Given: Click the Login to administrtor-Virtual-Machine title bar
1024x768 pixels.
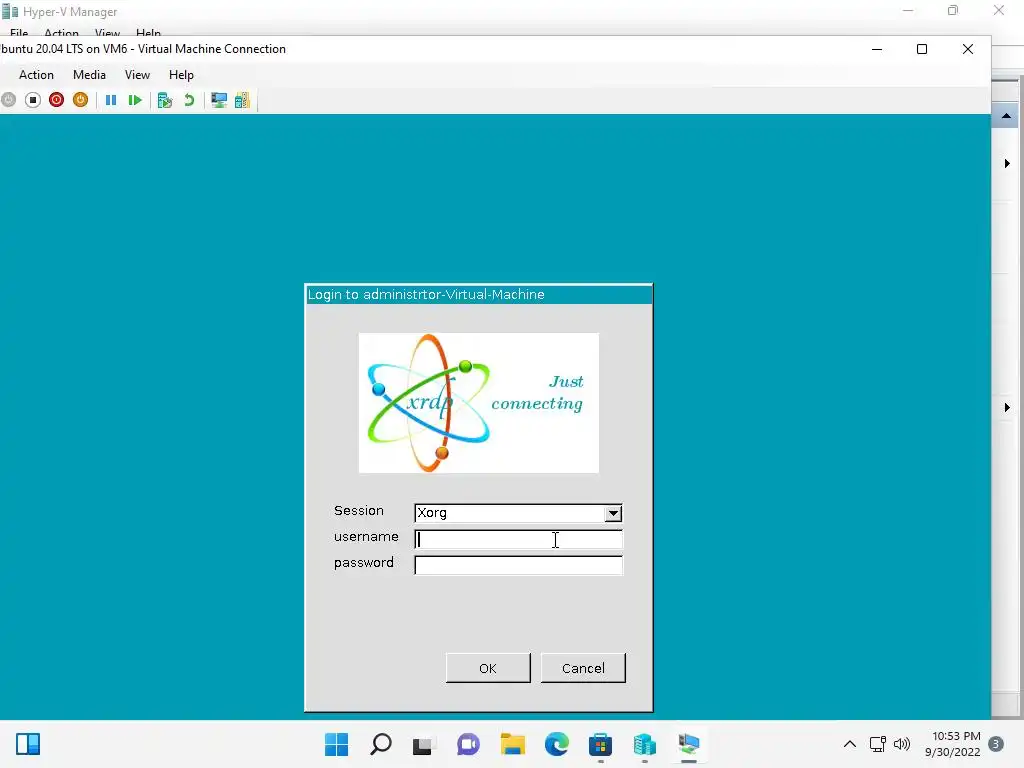Looking at the screenshot, I should point(479,295).
